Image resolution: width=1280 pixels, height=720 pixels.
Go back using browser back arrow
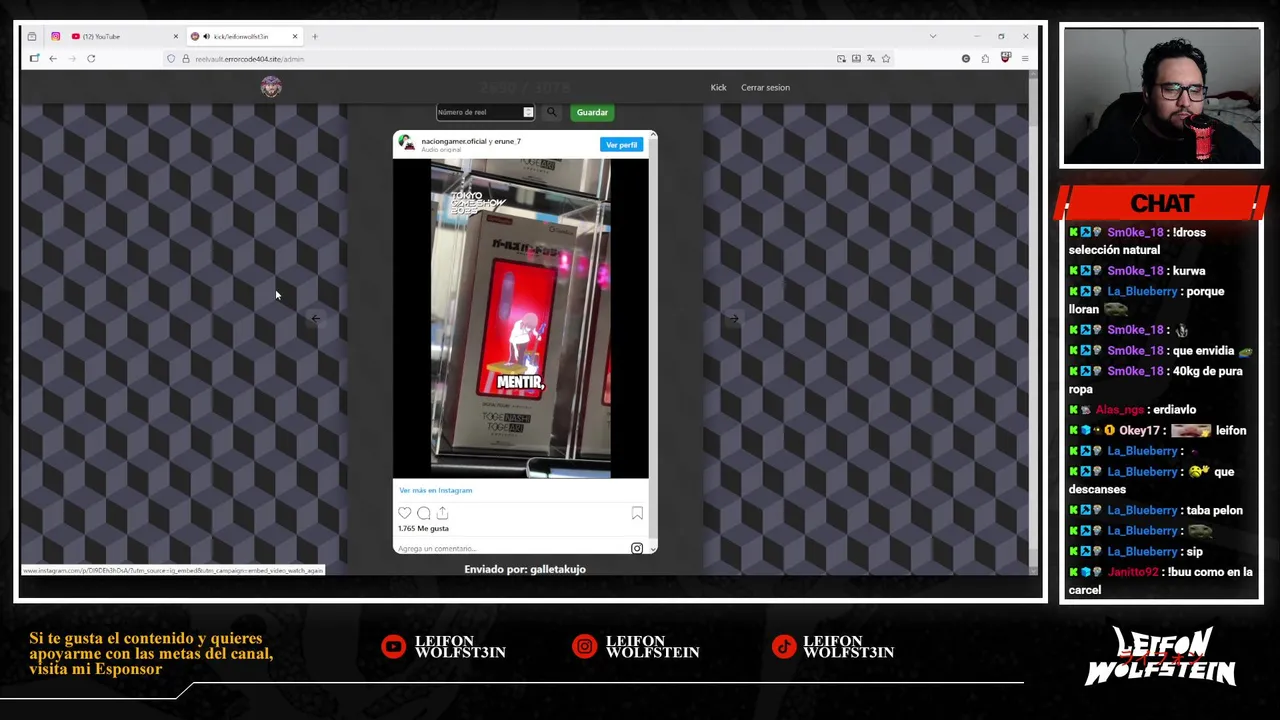[x=53, y=59]
